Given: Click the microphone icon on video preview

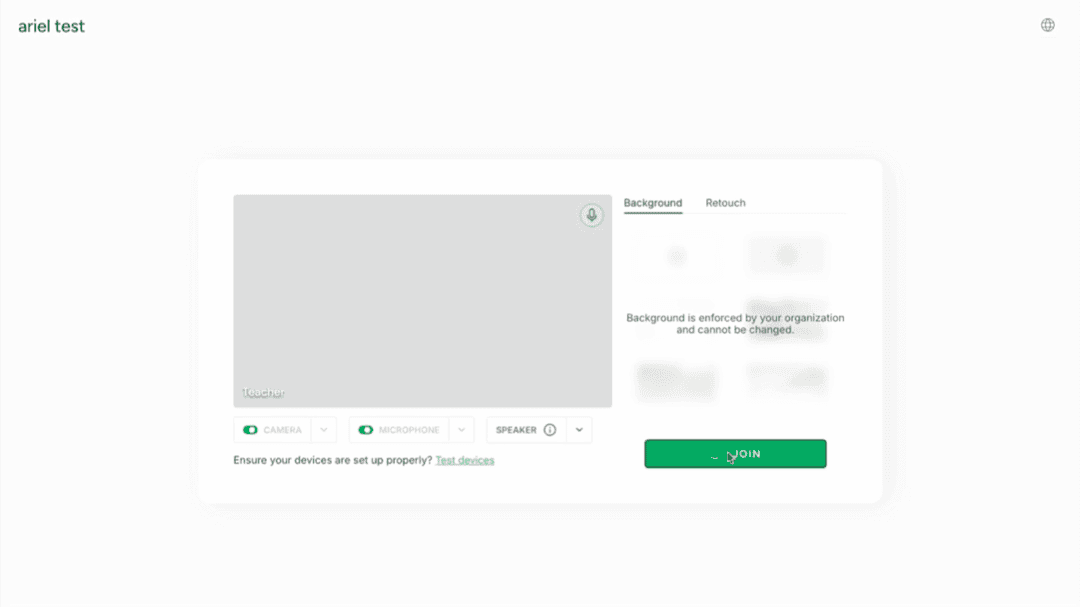Looking at the screenshot, I should tap(591, 215).
